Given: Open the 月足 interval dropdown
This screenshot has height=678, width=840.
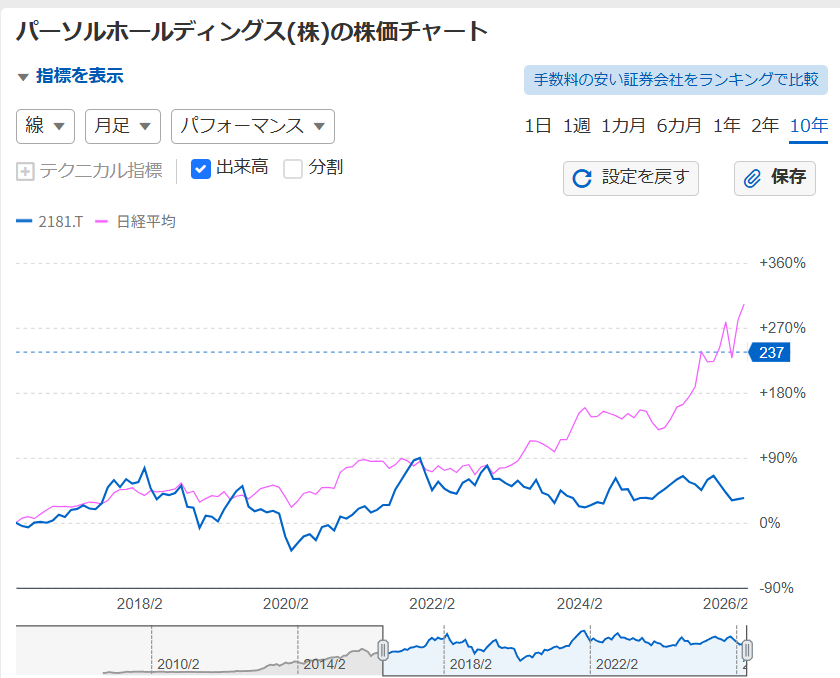Looking at the screenshot, I should 123,126.
